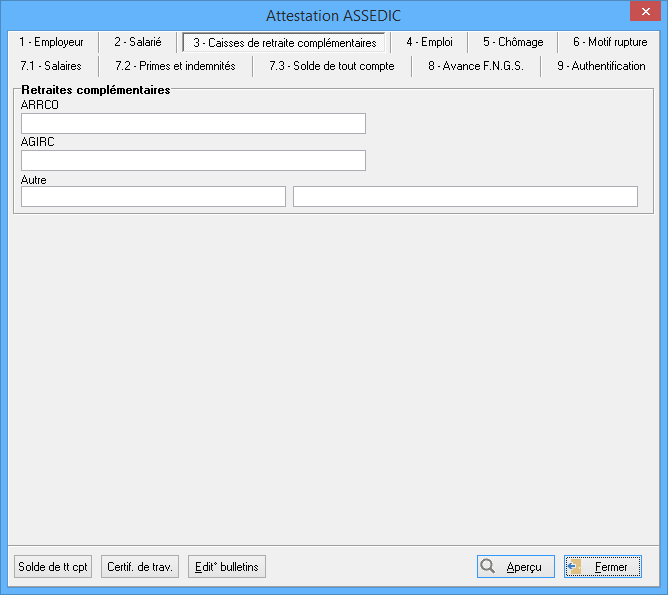Select the 3 - Caisses de retraite complémentaires tab
668x595 pixels.
[x=285, y=43]
